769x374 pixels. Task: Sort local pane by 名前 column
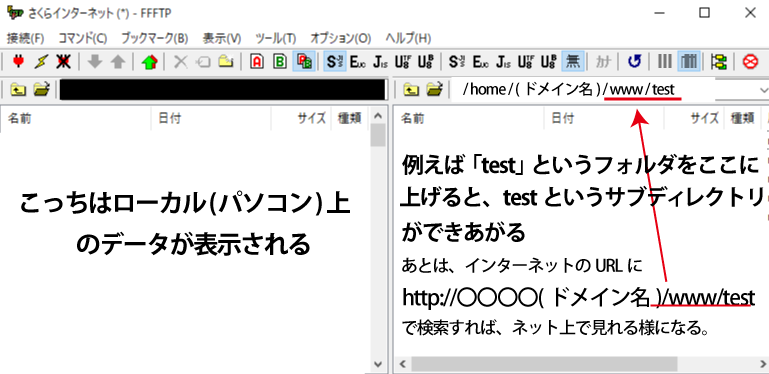click(x=77, y=119)
